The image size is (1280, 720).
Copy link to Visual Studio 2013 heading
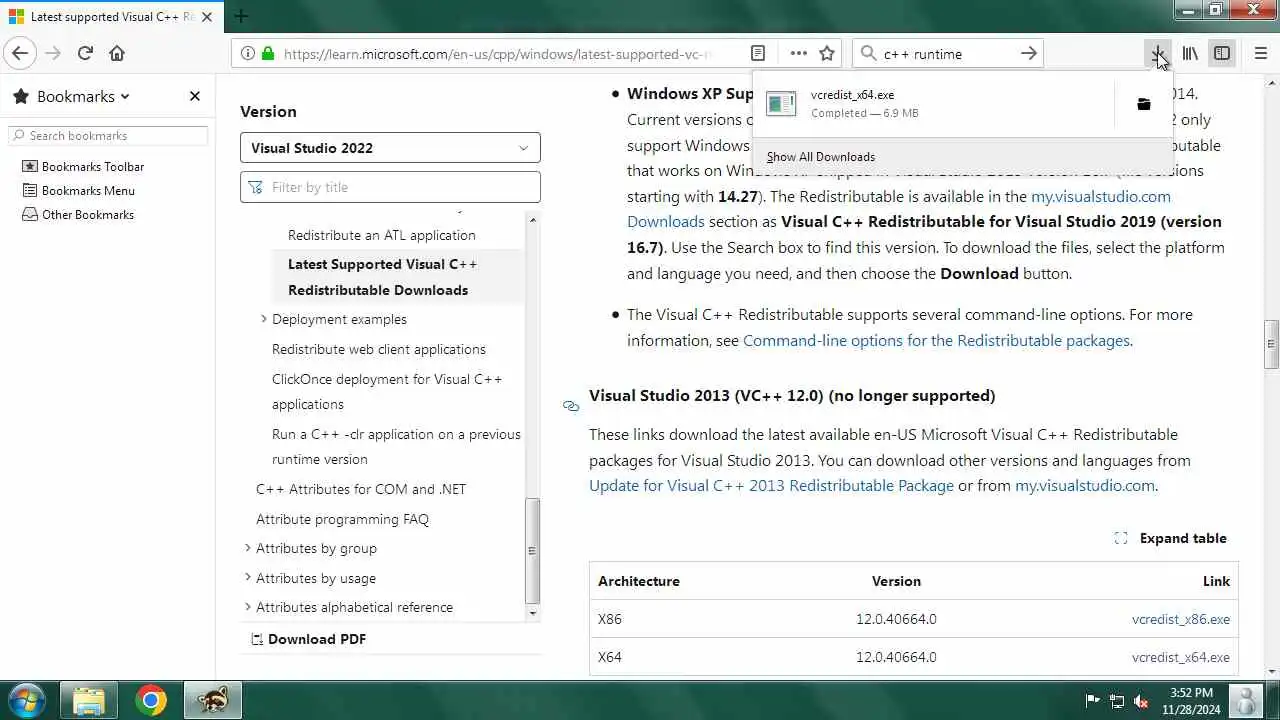point(571,406)
